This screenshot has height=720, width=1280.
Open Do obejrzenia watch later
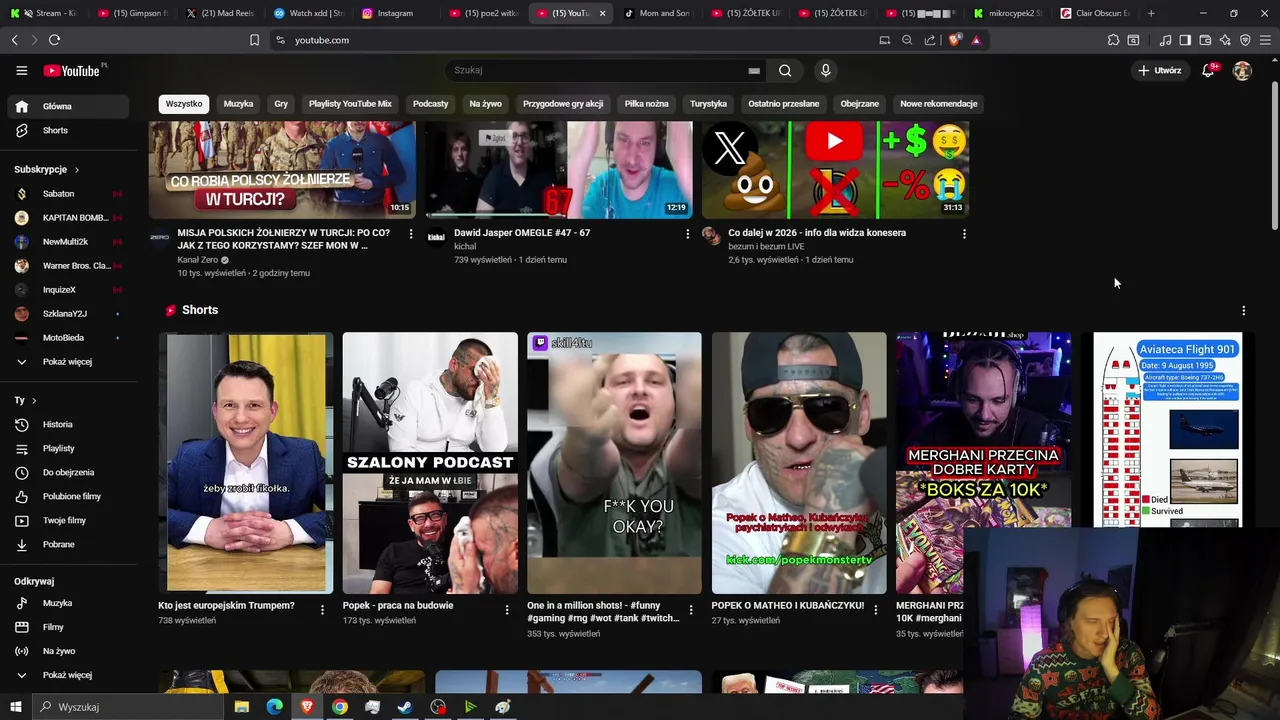[68, 472]
